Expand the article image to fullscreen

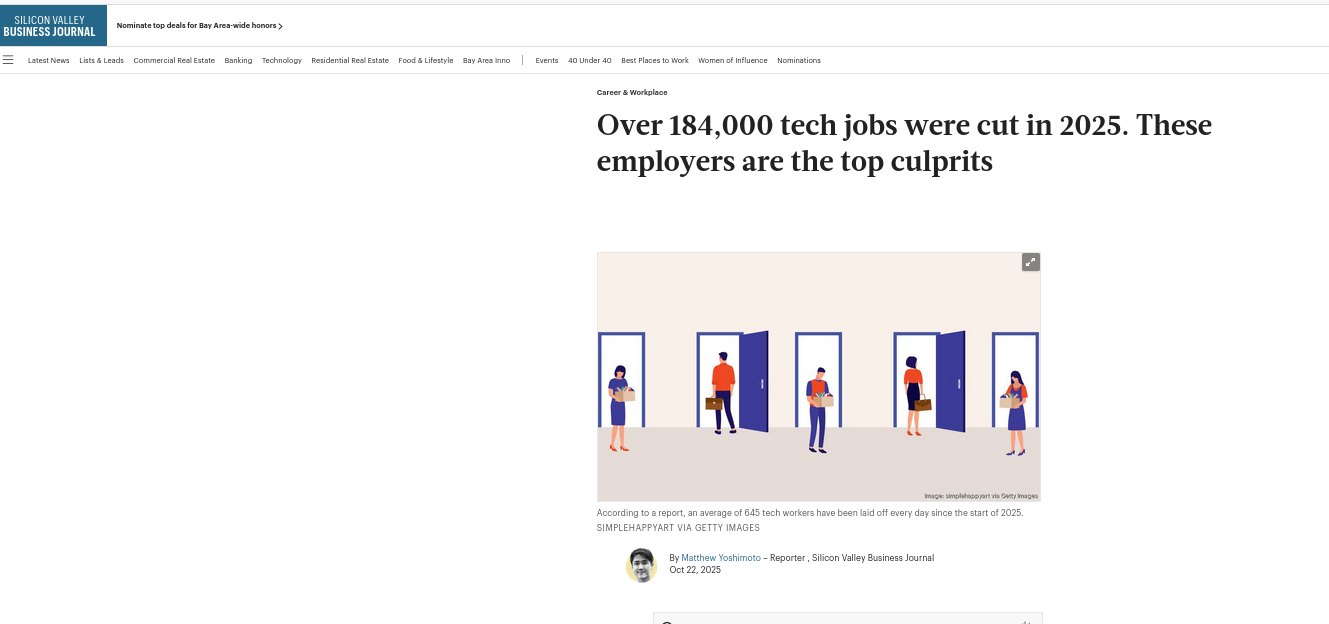[1030, 262]
